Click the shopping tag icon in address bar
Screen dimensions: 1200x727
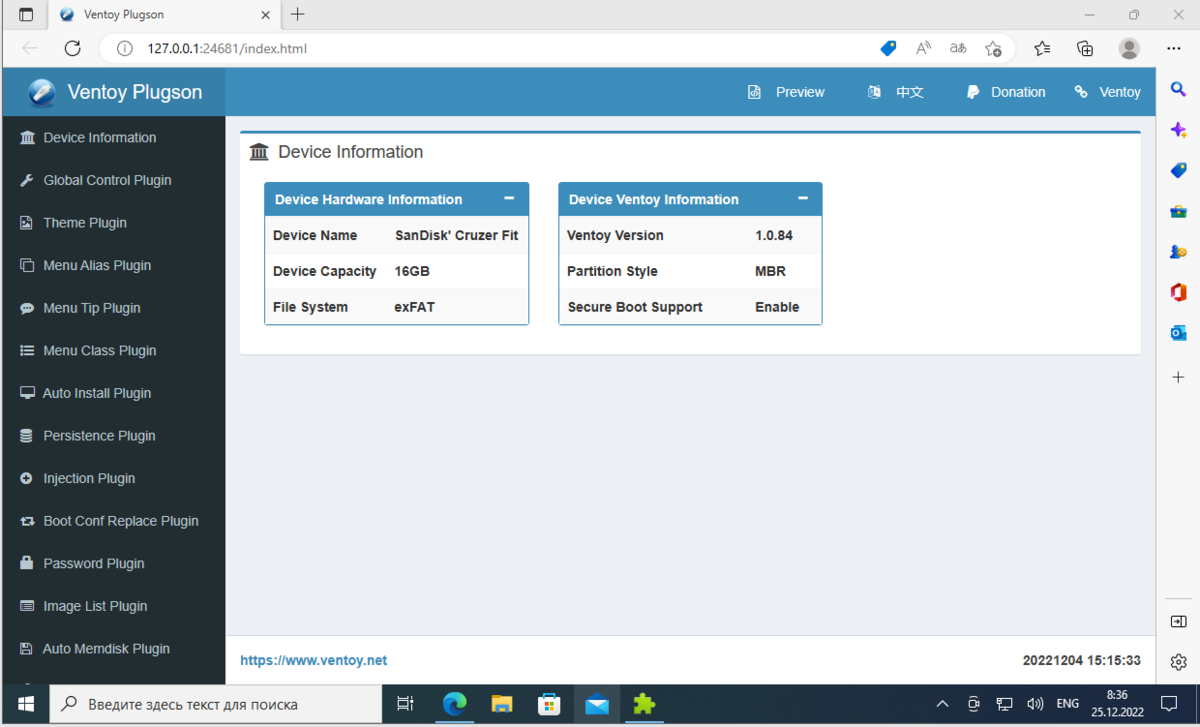[x=888, y=48]
